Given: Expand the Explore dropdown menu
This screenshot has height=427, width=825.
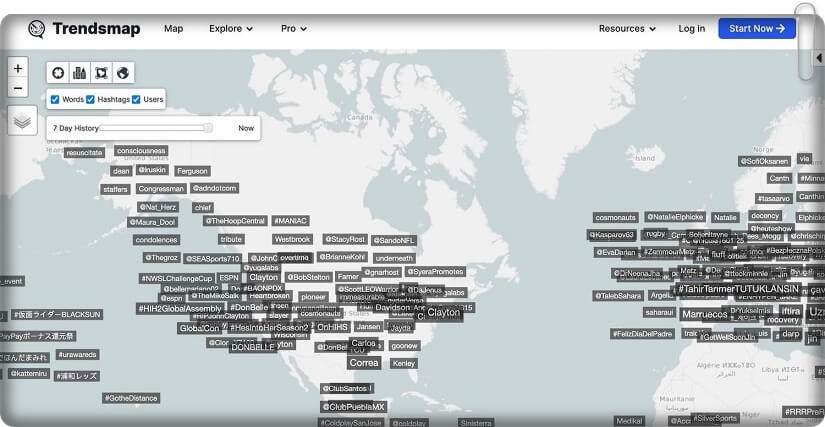Looking at the screenshot, I should pyautogui.click(x=231, y=29).
